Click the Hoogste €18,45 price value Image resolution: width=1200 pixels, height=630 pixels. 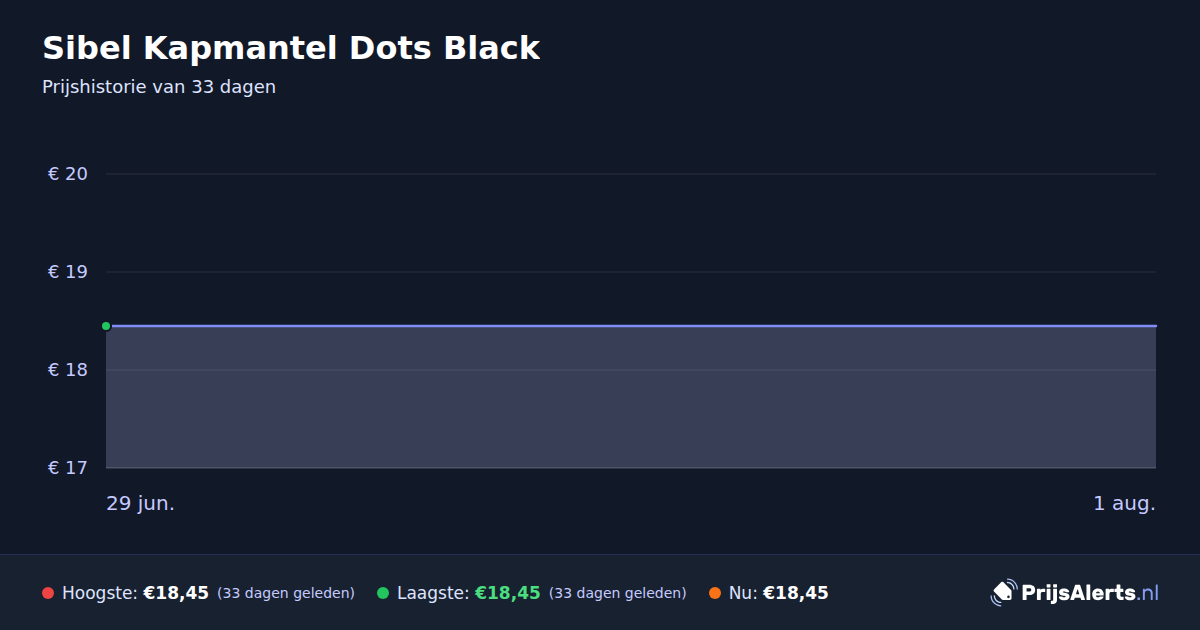point(176,593)
